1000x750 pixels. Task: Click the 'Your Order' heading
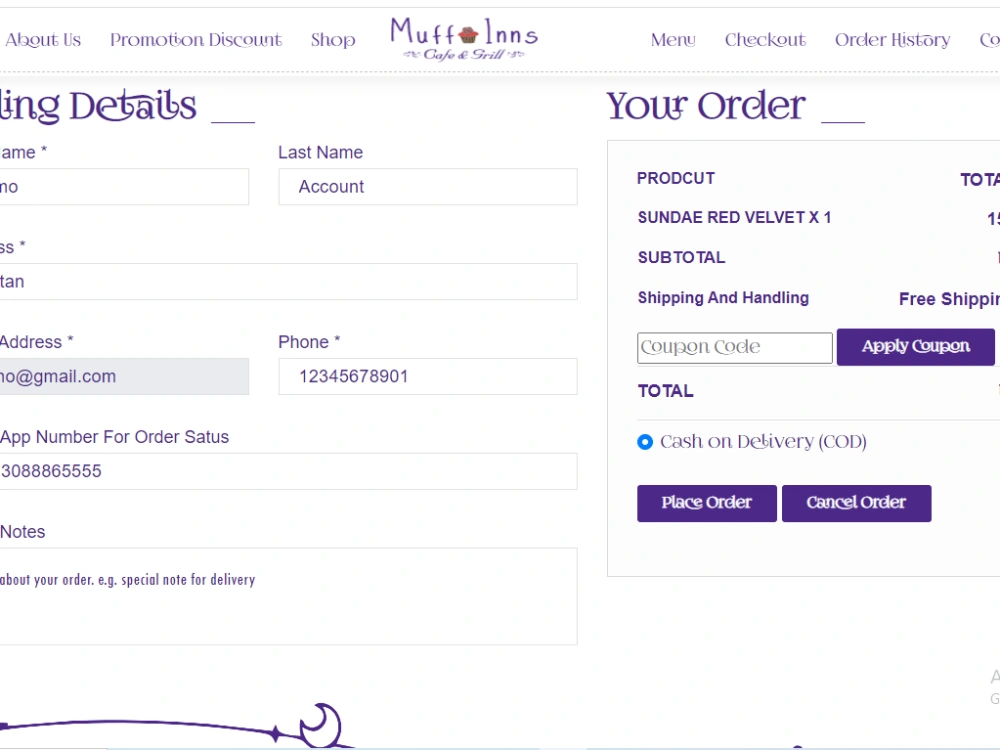(x=706, y=106)
